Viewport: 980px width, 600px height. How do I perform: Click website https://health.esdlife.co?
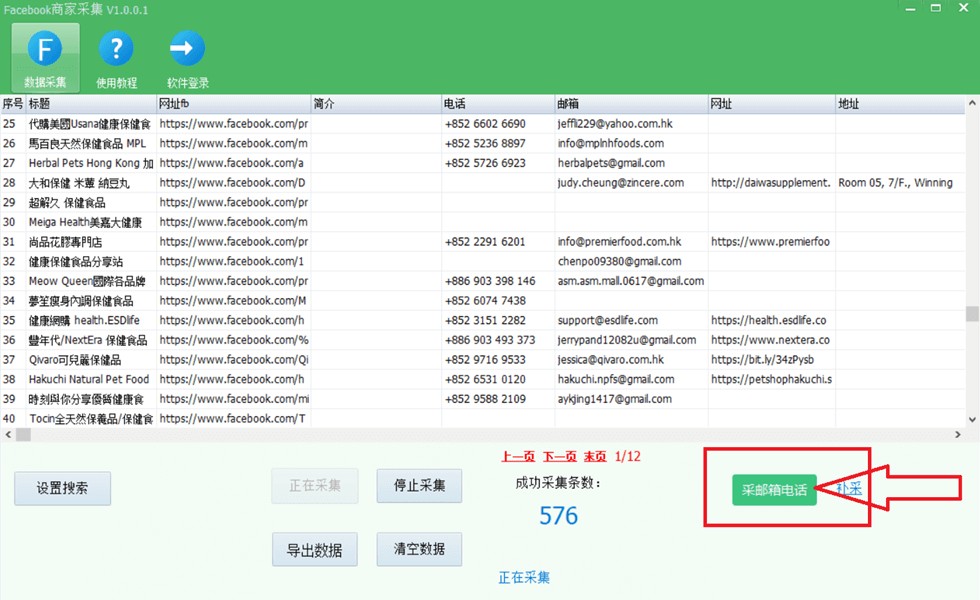pos(768,321)
